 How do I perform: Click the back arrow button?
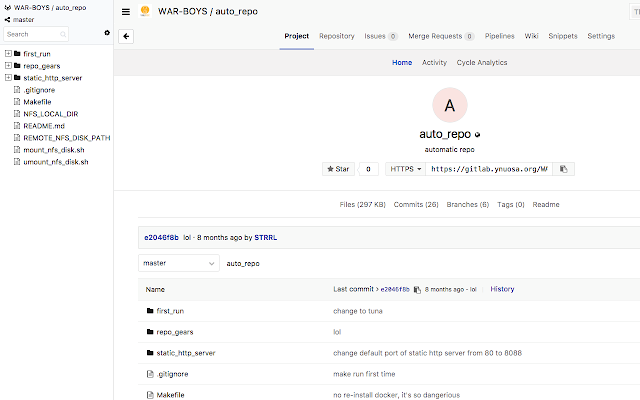[126, 36]
